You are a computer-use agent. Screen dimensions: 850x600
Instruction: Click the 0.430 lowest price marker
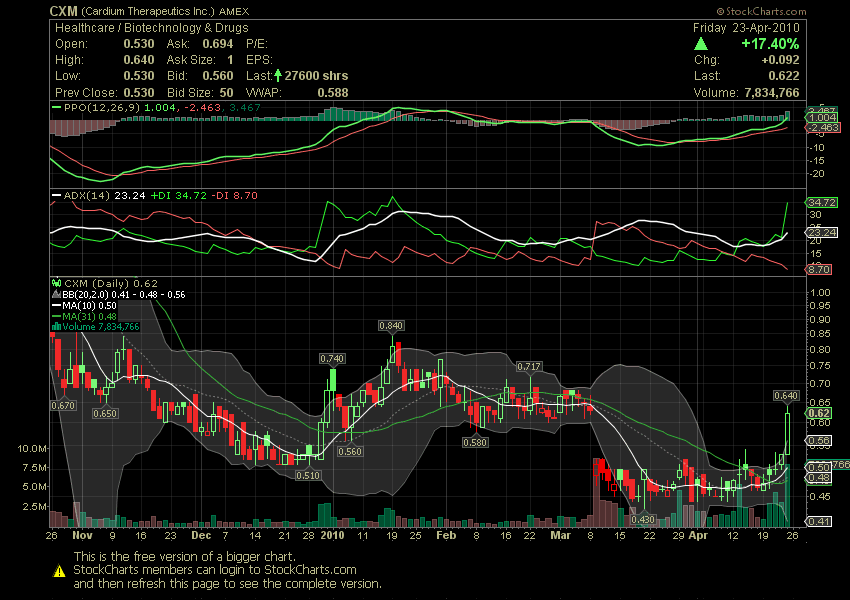[643, 520]
